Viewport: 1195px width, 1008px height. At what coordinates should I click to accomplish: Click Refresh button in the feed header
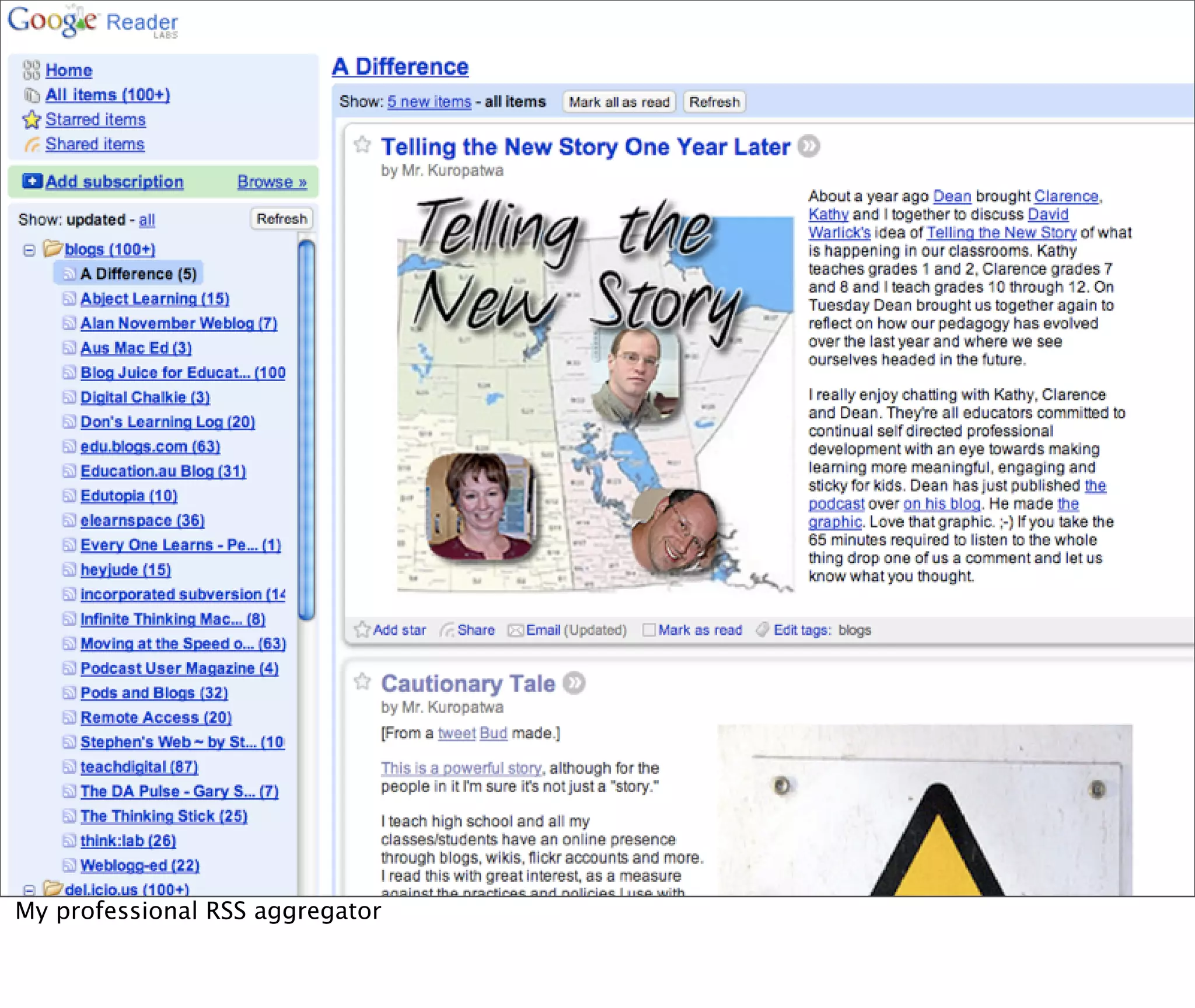point(714,102)
